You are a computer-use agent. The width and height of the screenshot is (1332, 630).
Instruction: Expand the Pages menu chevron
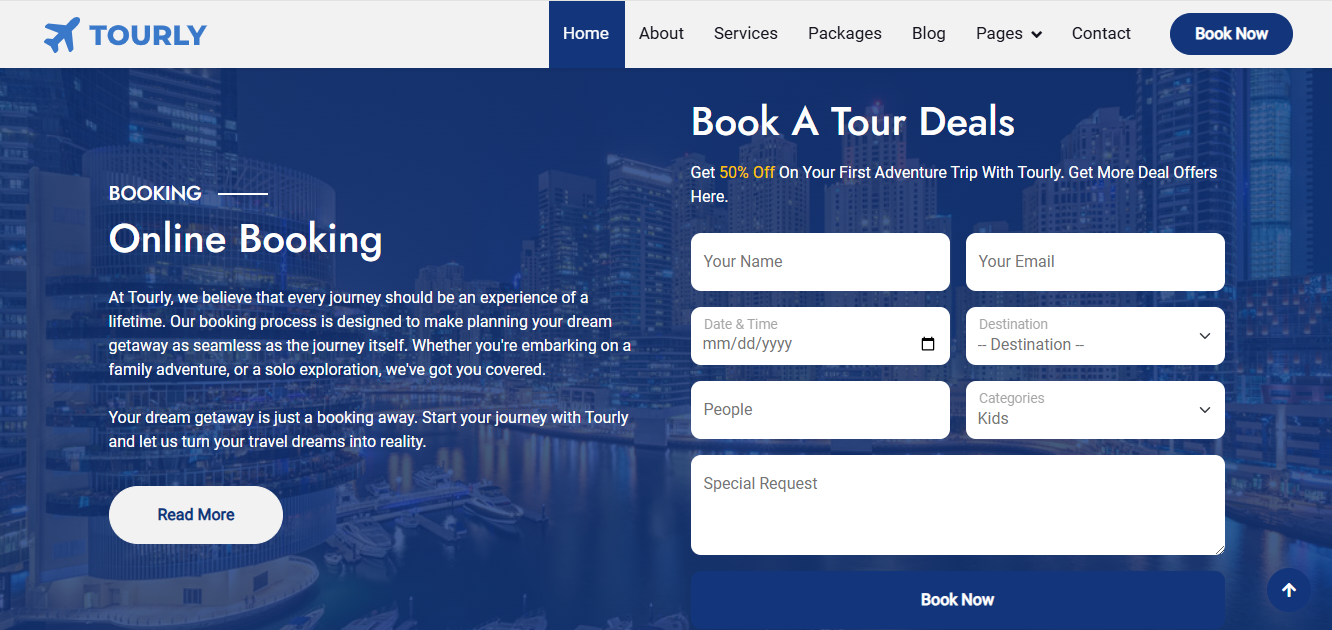click(x=1036, y=34)
